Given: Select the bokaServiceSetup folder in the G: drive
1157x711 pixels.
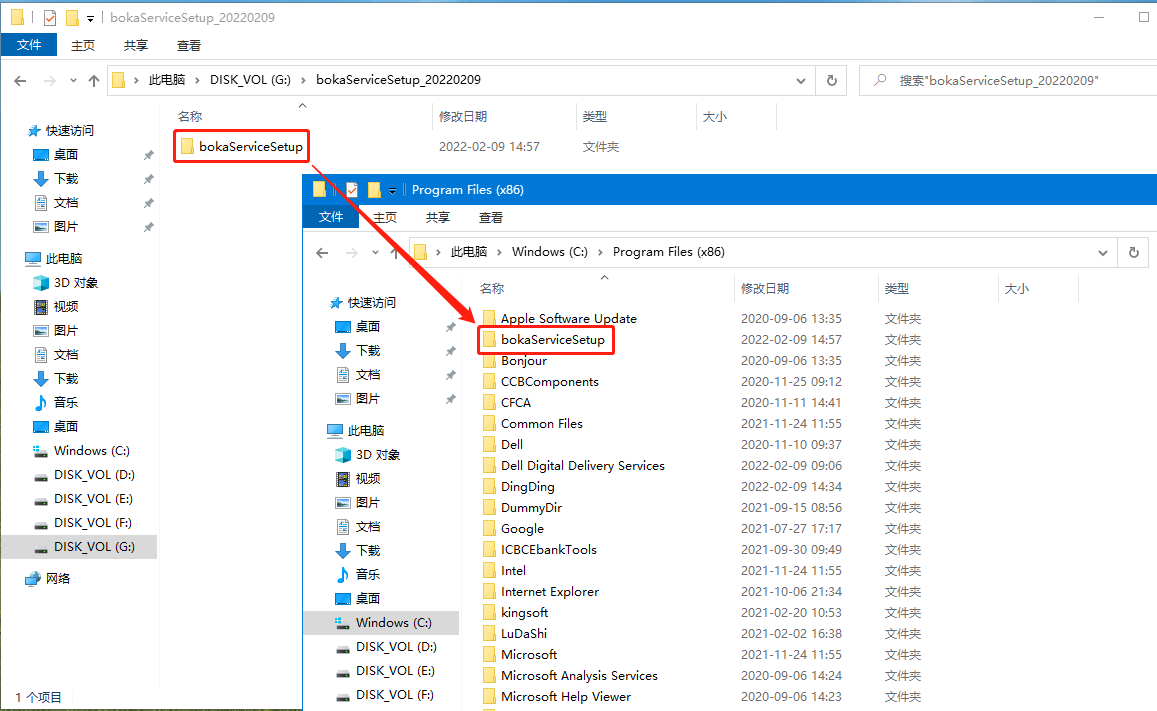Looking at the screenshot, I should click(250, 147).
